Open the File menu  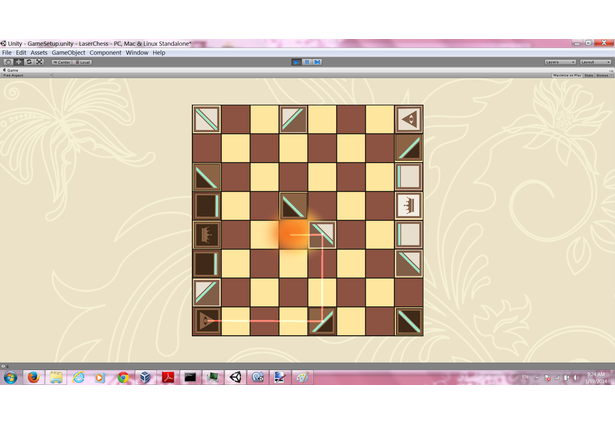pos(7,53)
